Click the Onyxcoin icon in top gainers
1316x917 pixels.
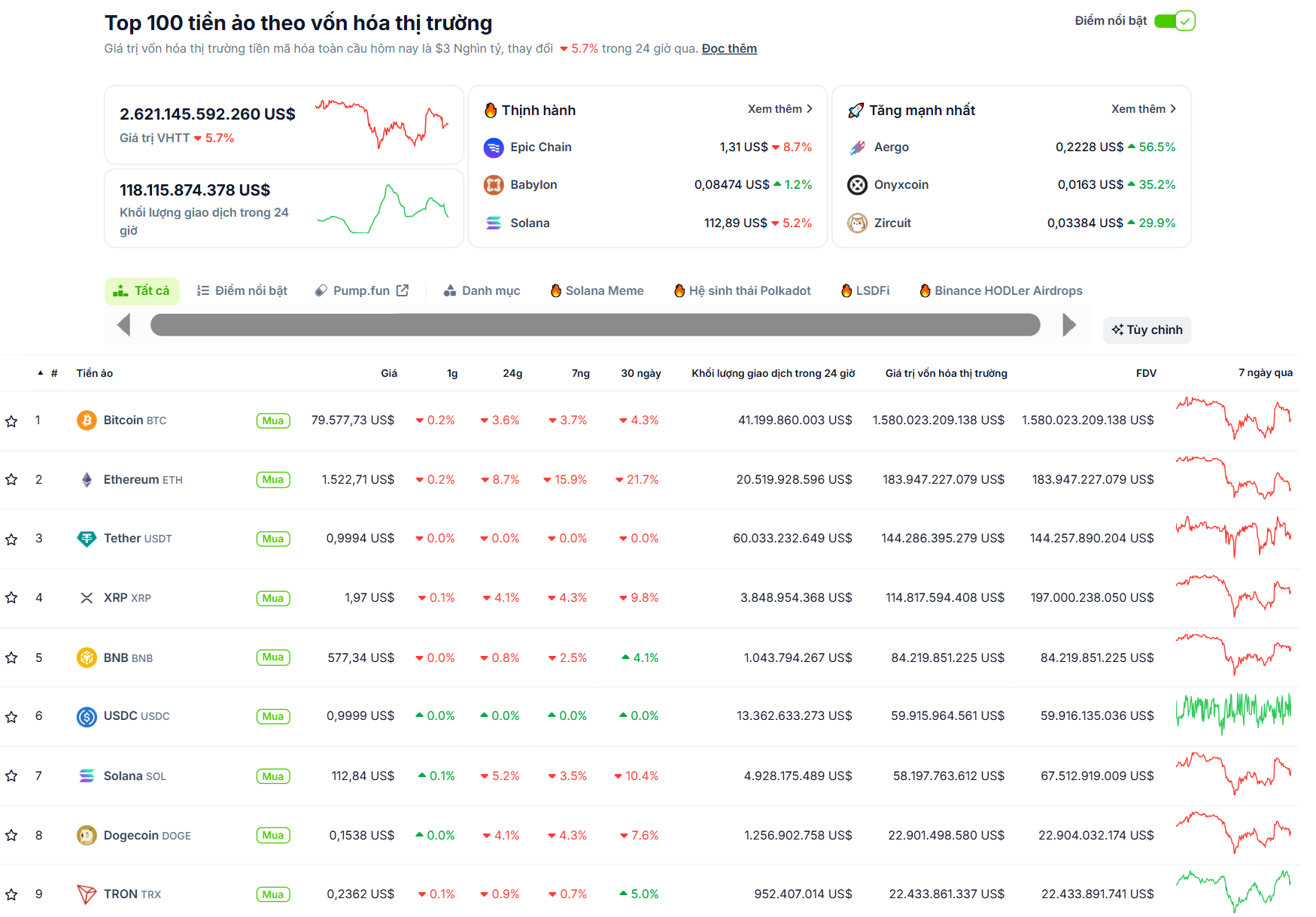tap(857, 185)
